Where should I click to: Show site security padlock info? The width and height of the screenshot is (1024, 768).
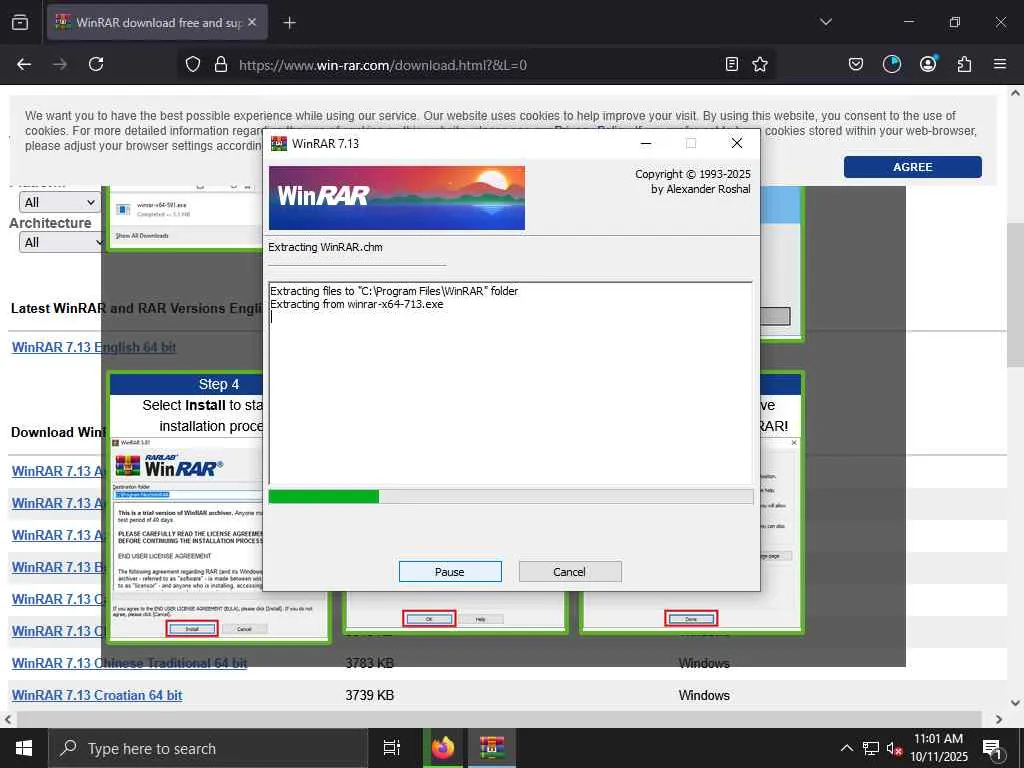221,65
